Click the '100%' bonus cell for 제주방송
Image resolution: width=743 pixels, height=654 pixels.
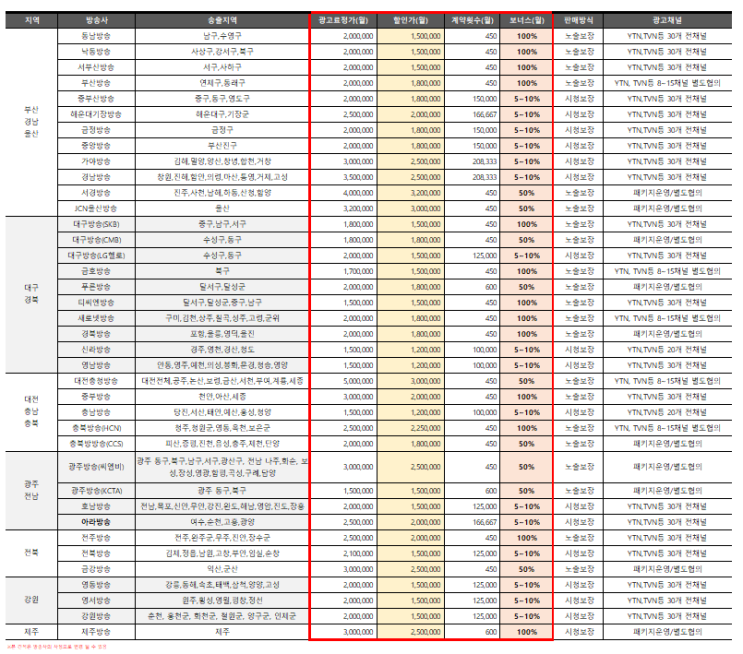click(x=526, y=632)
